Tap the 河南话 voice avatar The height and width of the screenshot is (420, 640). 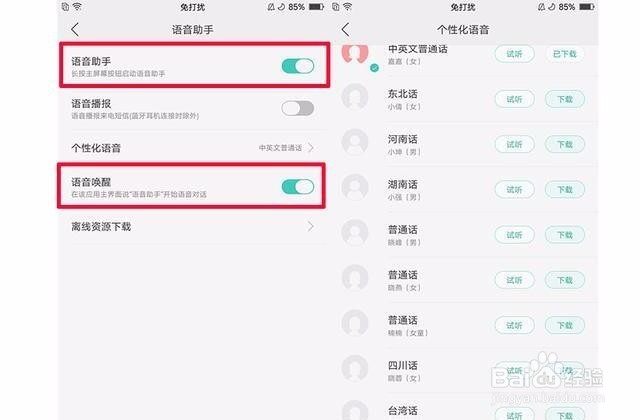pos(355,142)
